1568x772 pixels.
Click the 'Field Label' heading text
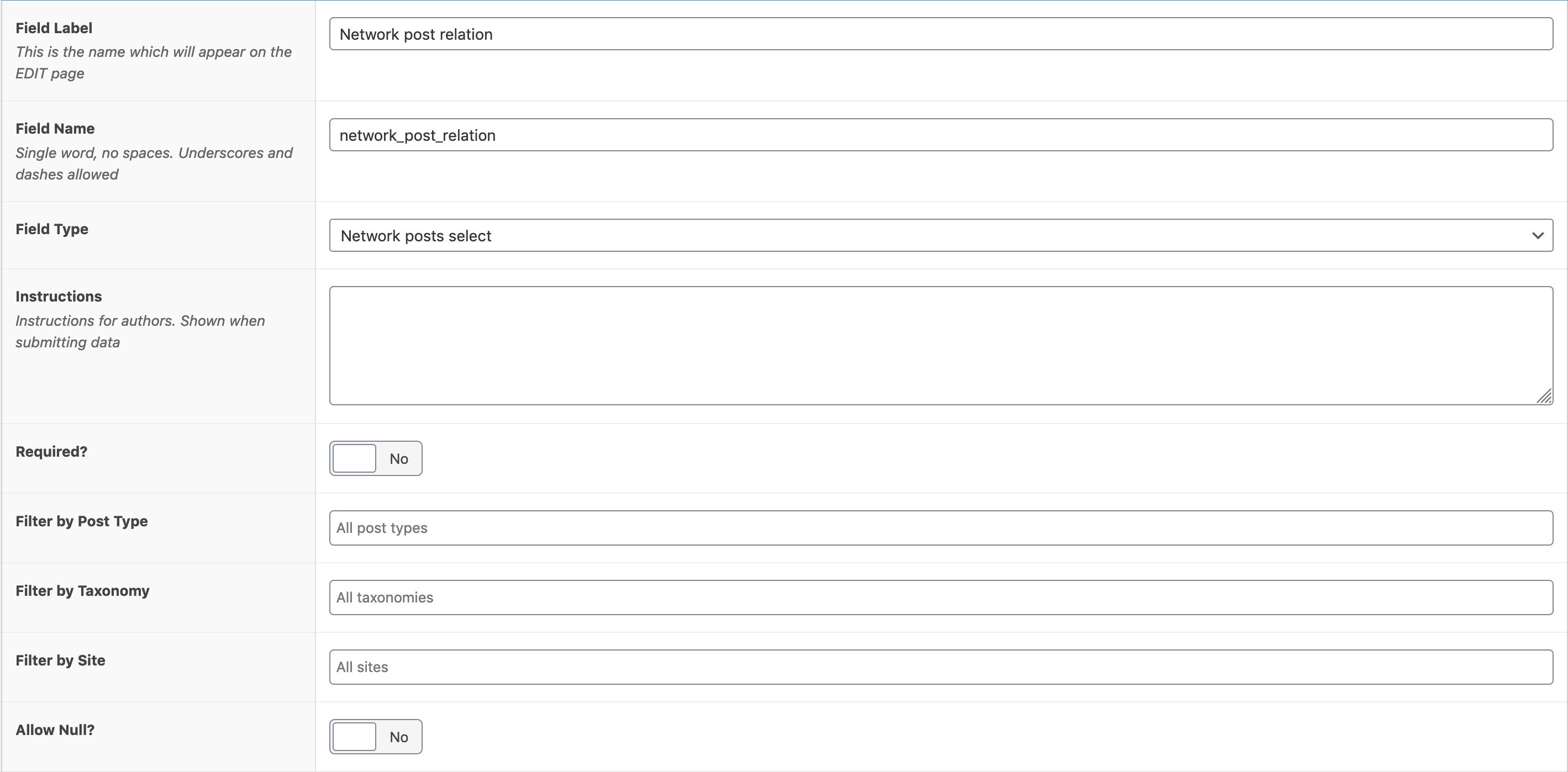point(54,28)
